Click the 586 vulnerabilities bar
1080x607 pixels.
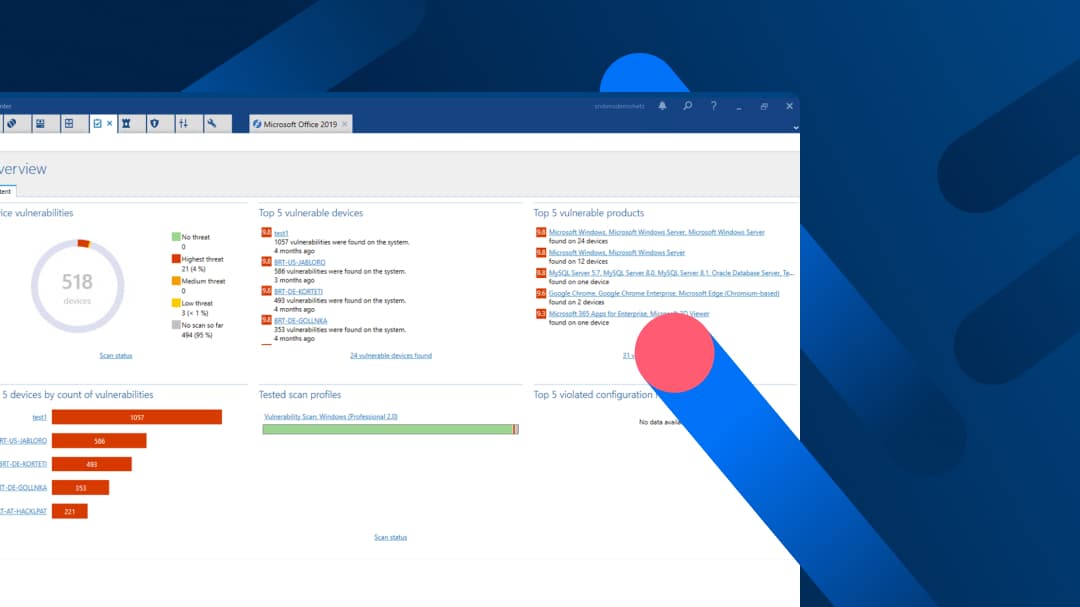(99, 441)
